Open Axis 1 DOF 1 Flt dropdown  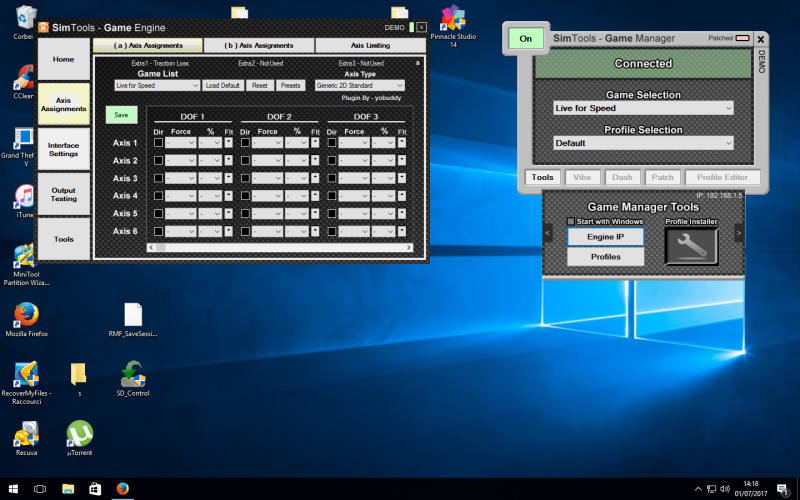tap(229, 143)
